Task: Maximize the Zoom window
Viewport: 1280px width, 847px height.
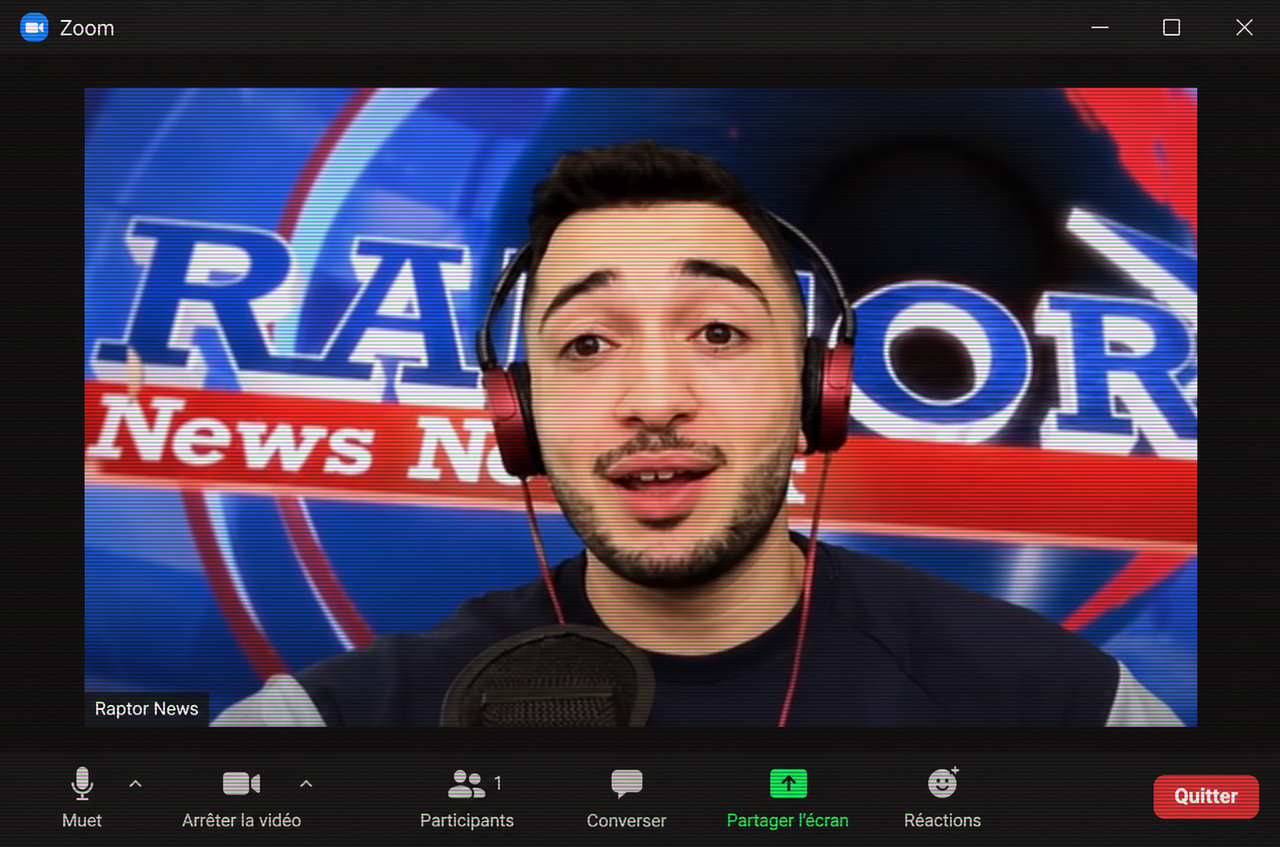Action: pos(1172,28)
